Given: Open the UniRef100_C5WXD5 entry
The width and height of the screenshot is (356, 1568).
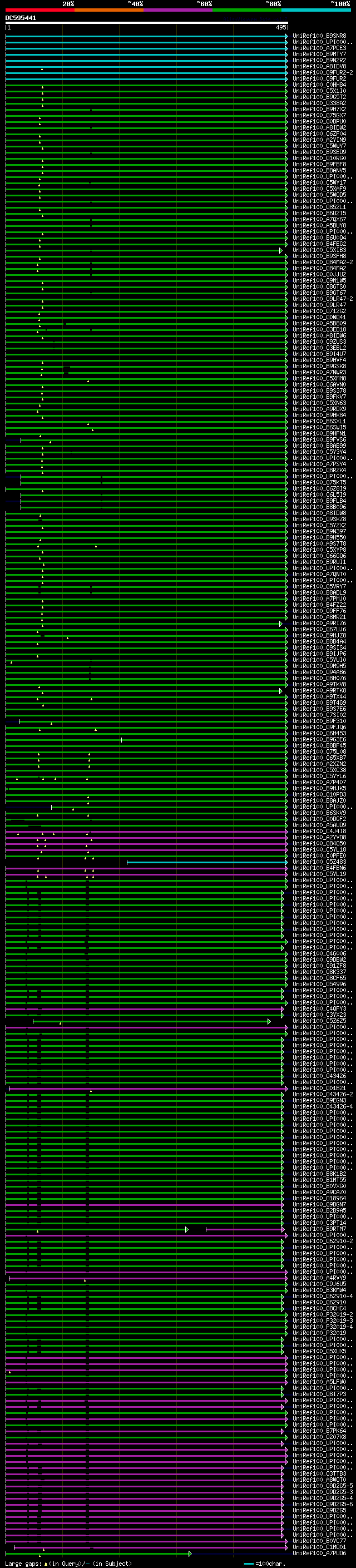Looking at the screenshot, I should pyautogui.click(x=319, y=195).
